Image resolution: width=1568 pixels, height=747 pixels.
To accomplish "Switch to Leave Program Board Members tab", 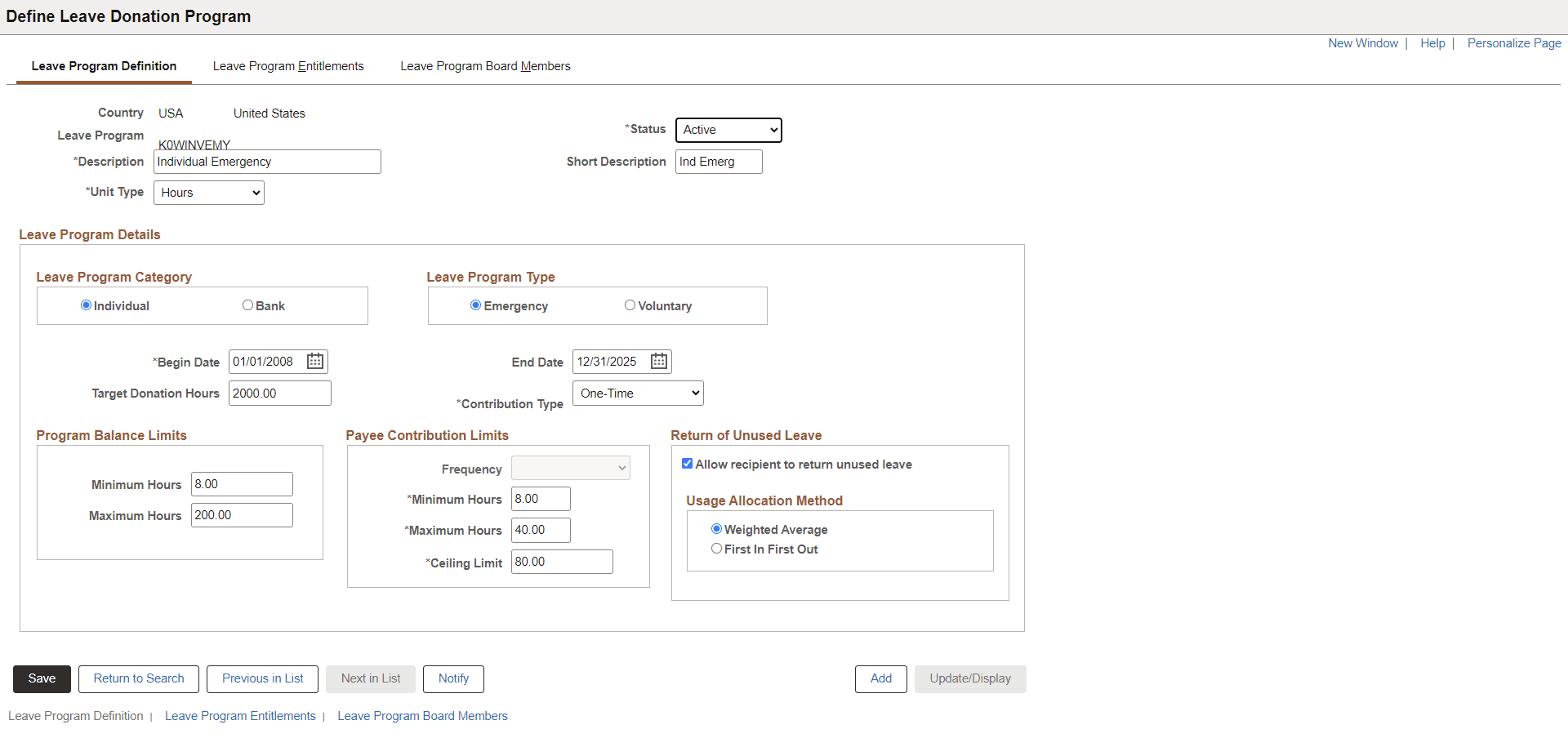I will tap(485, 66).
